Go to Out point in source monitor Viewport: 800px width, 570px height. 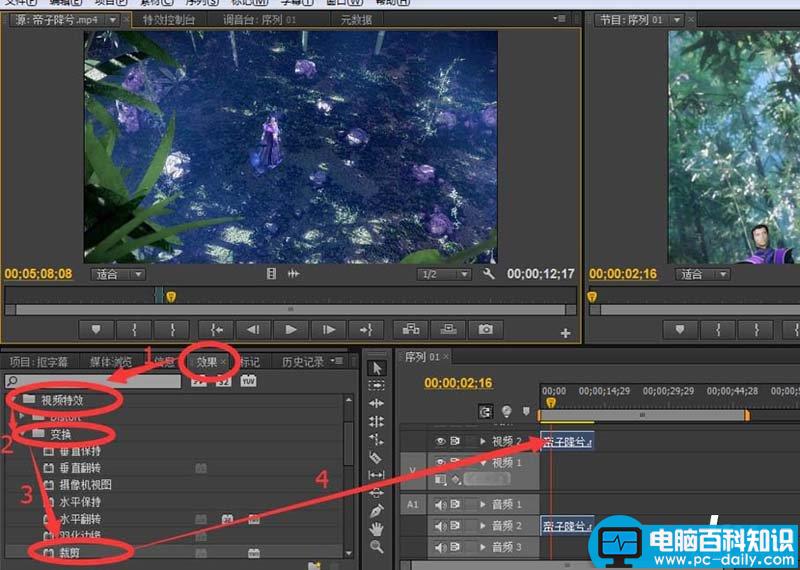(x=367, y=330)
